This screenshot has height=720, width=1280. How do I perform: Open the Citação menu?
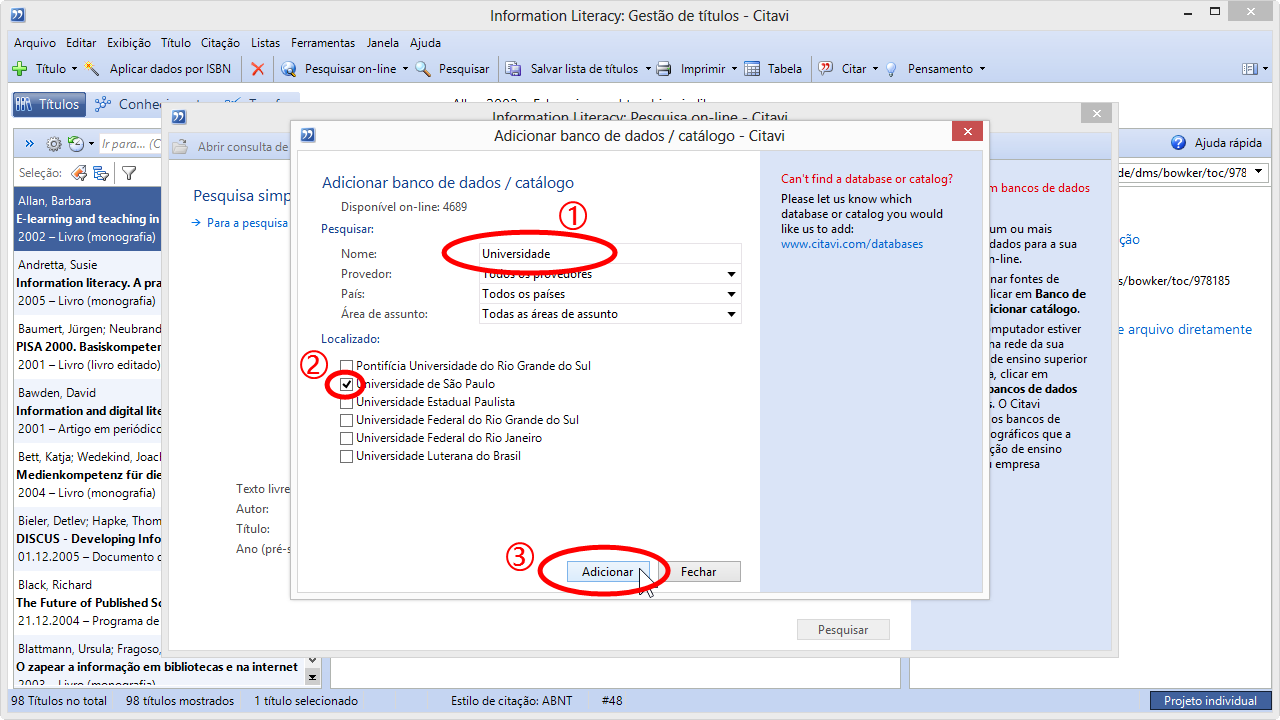[x=220, y=43]
